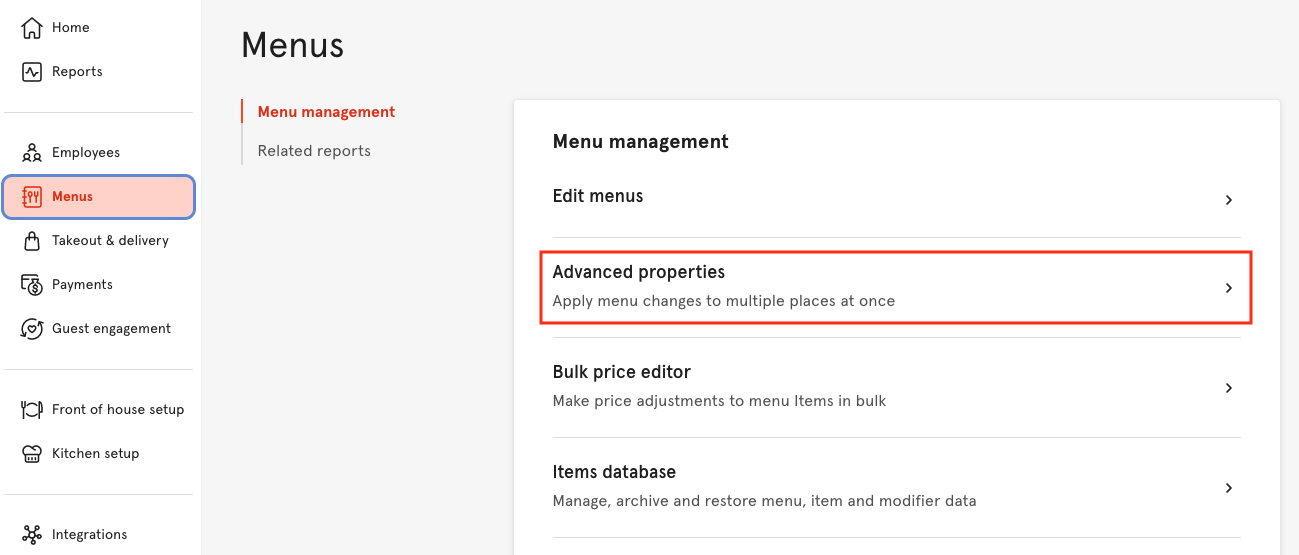Select the Menu management tab
This screenshot has width=1299, height=555.
[326, 112]
